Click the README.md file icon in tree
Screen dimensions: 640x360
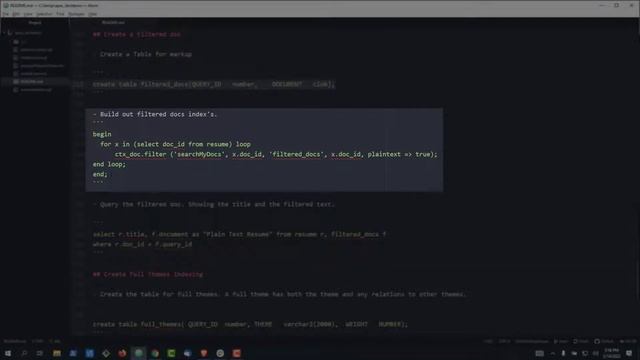pos(16,82)
